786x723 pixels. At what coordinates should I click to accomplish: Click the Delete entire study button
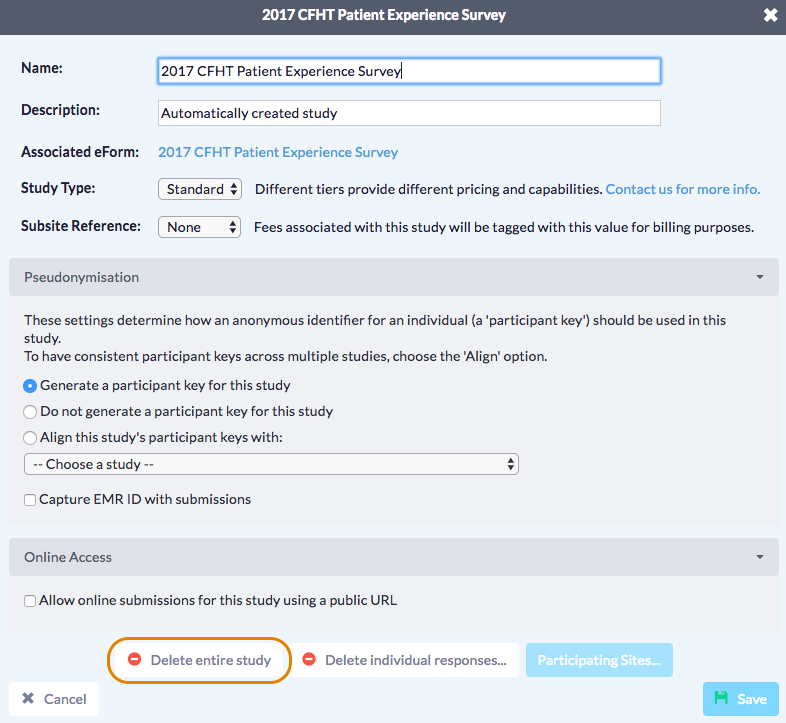[x=200, y=660]
